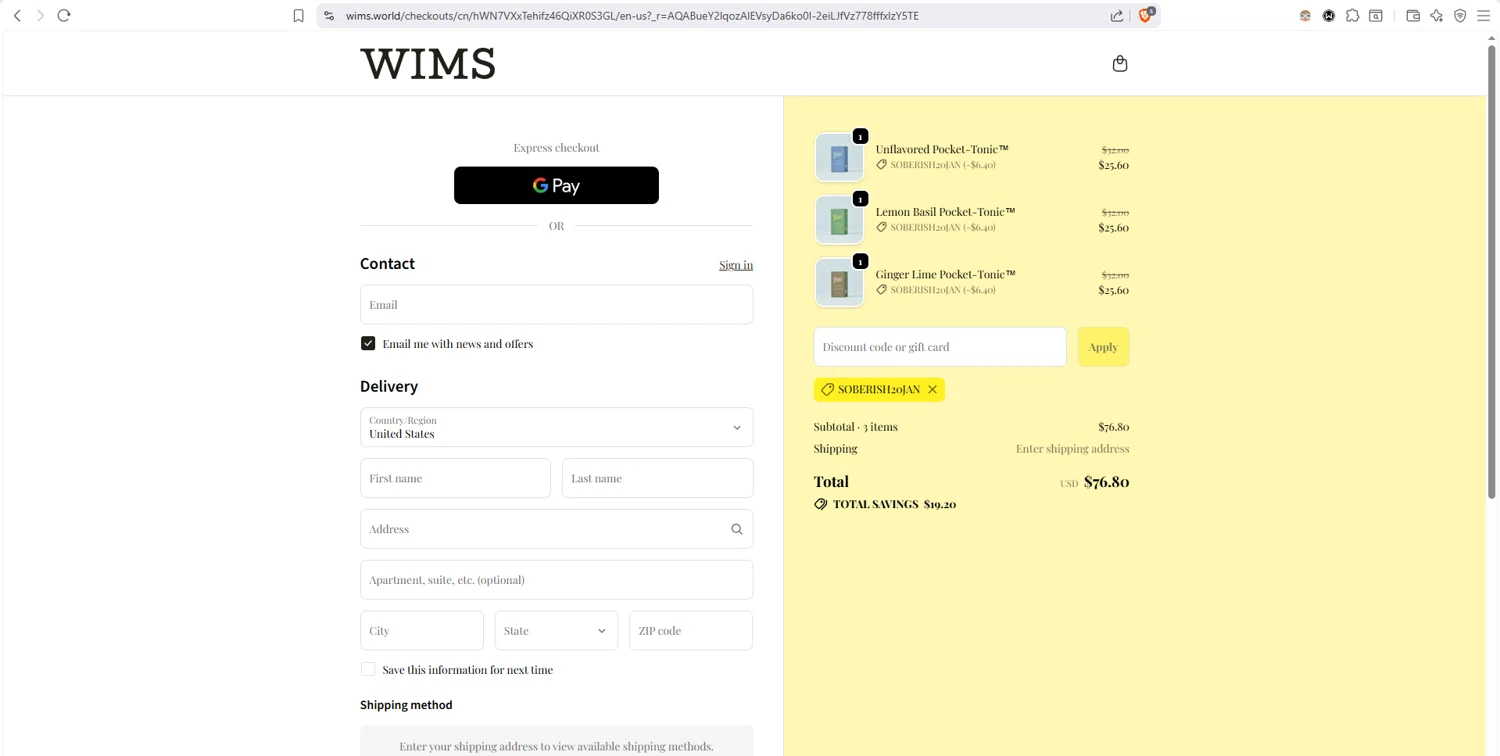Click the page vertical scrollbar

1493,270
